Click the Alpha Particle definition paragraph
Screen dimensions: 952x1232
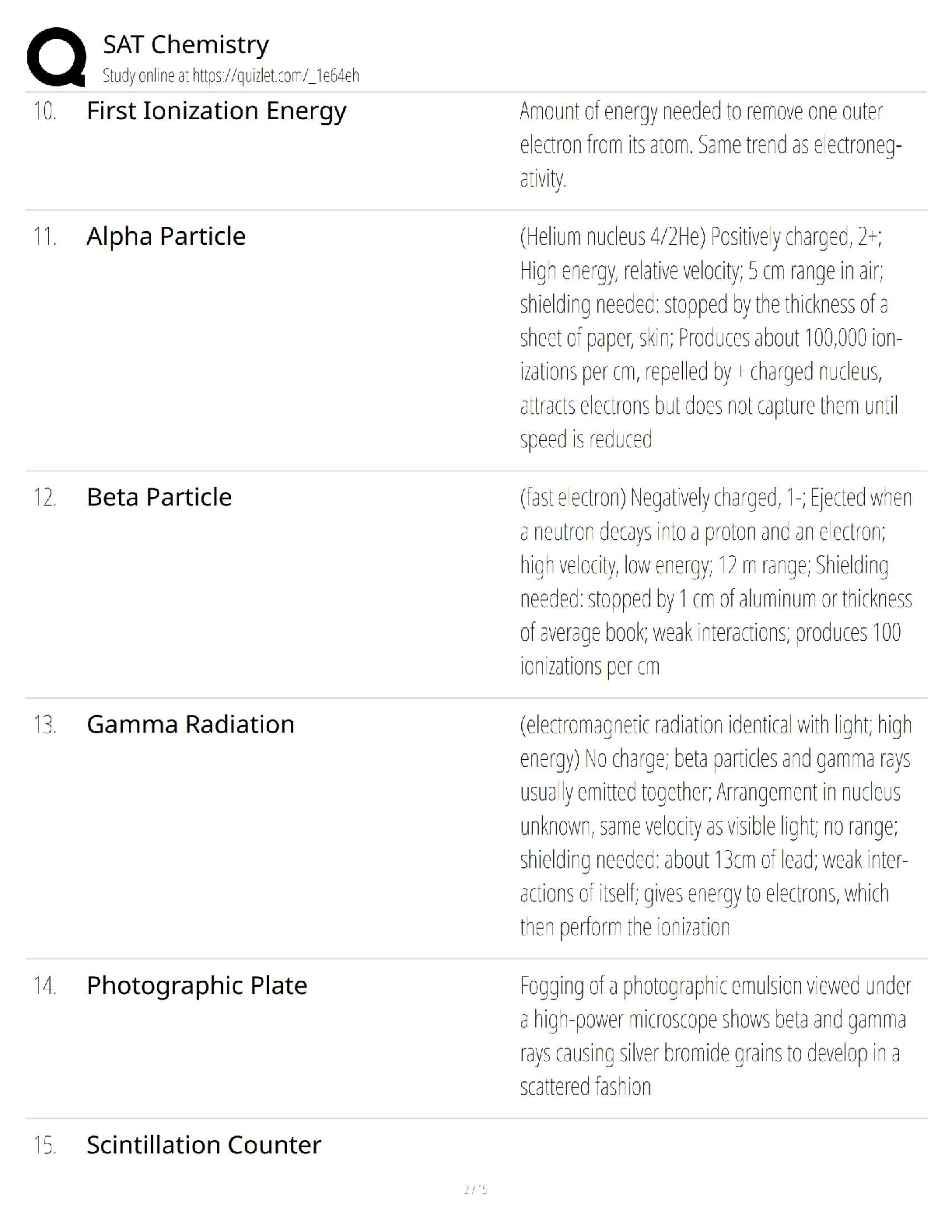pyautogui.click(x=711, y=338)
